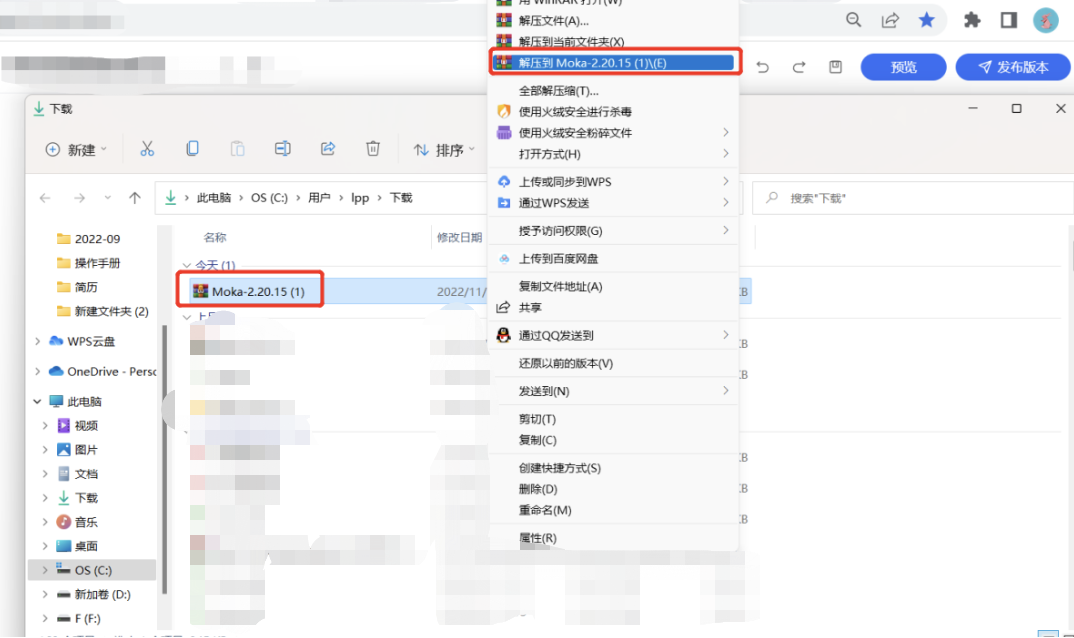Open the 新建 dropdown in Explorer

pos(76,149)
